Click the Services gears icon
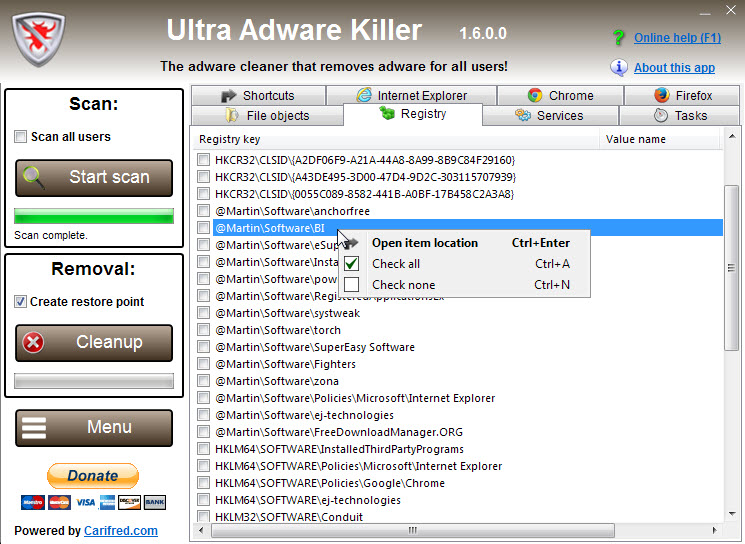The image size is (745, 544). (x=523, y=115)
